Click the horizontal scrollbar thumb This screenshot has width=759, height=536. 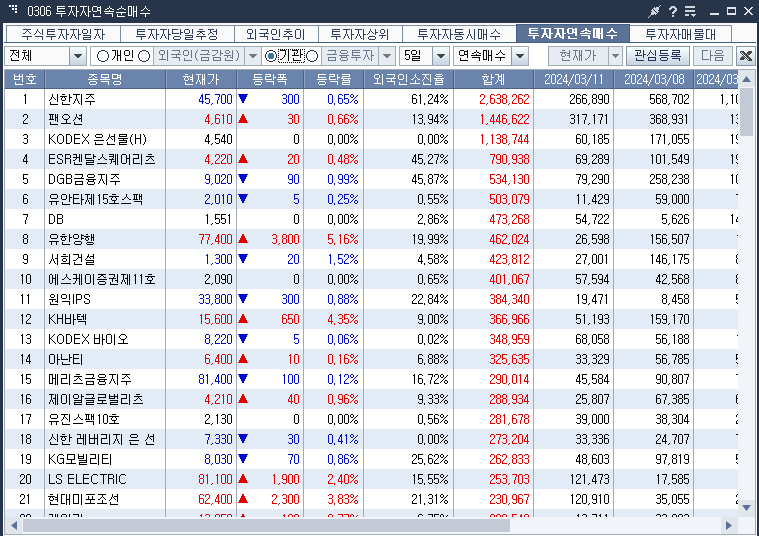tap(266, 525)
